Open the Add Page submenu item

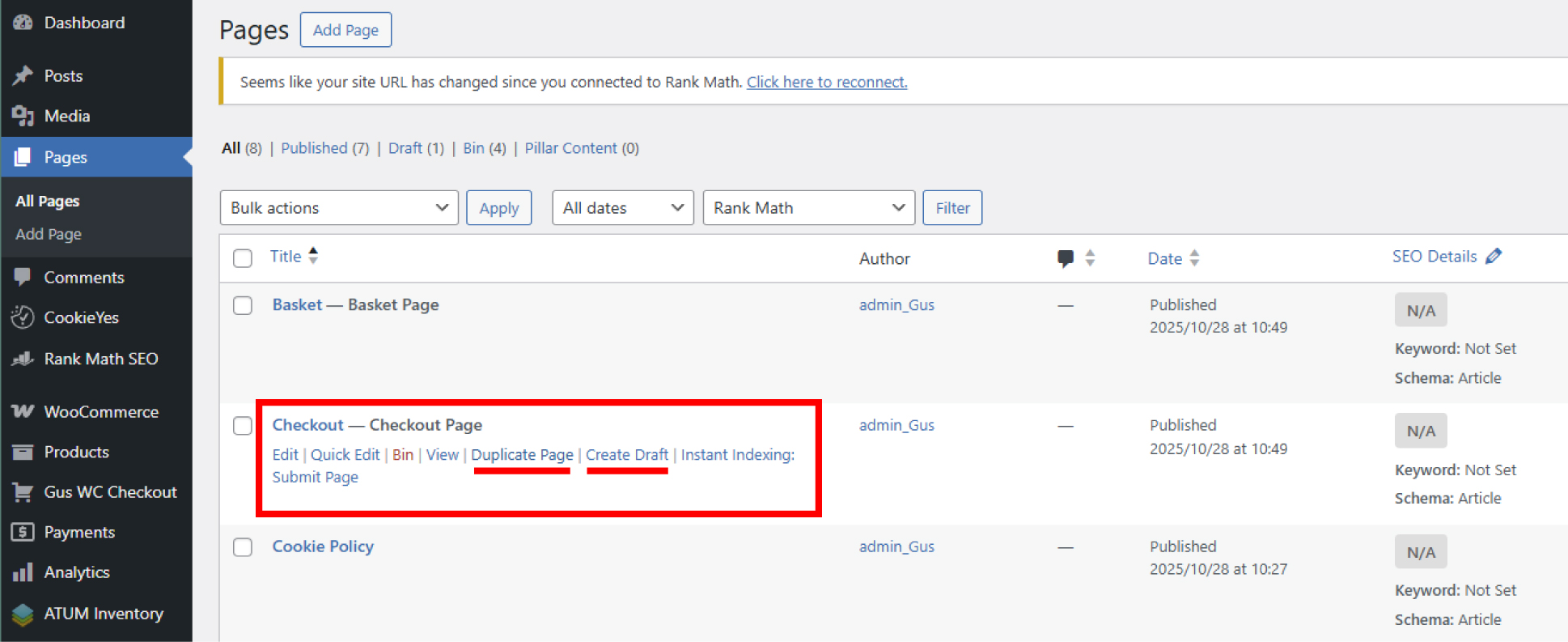point(49,234)
